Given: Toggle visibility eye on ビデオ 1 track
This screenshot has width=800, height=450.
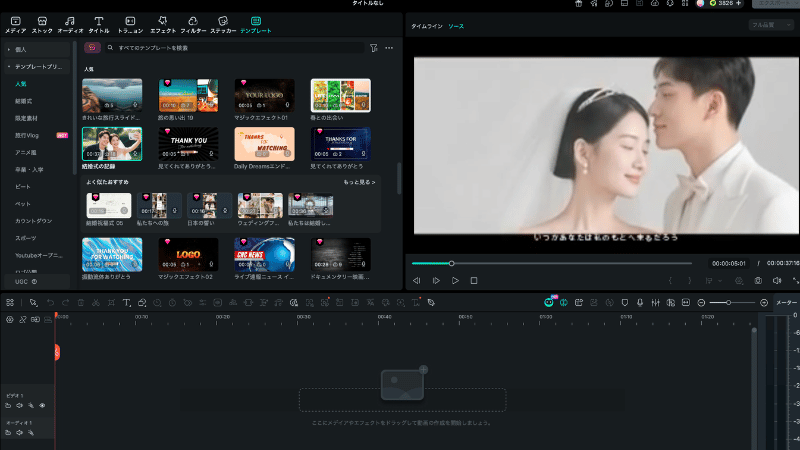Looking at the screenshot, I should point(42,406).
